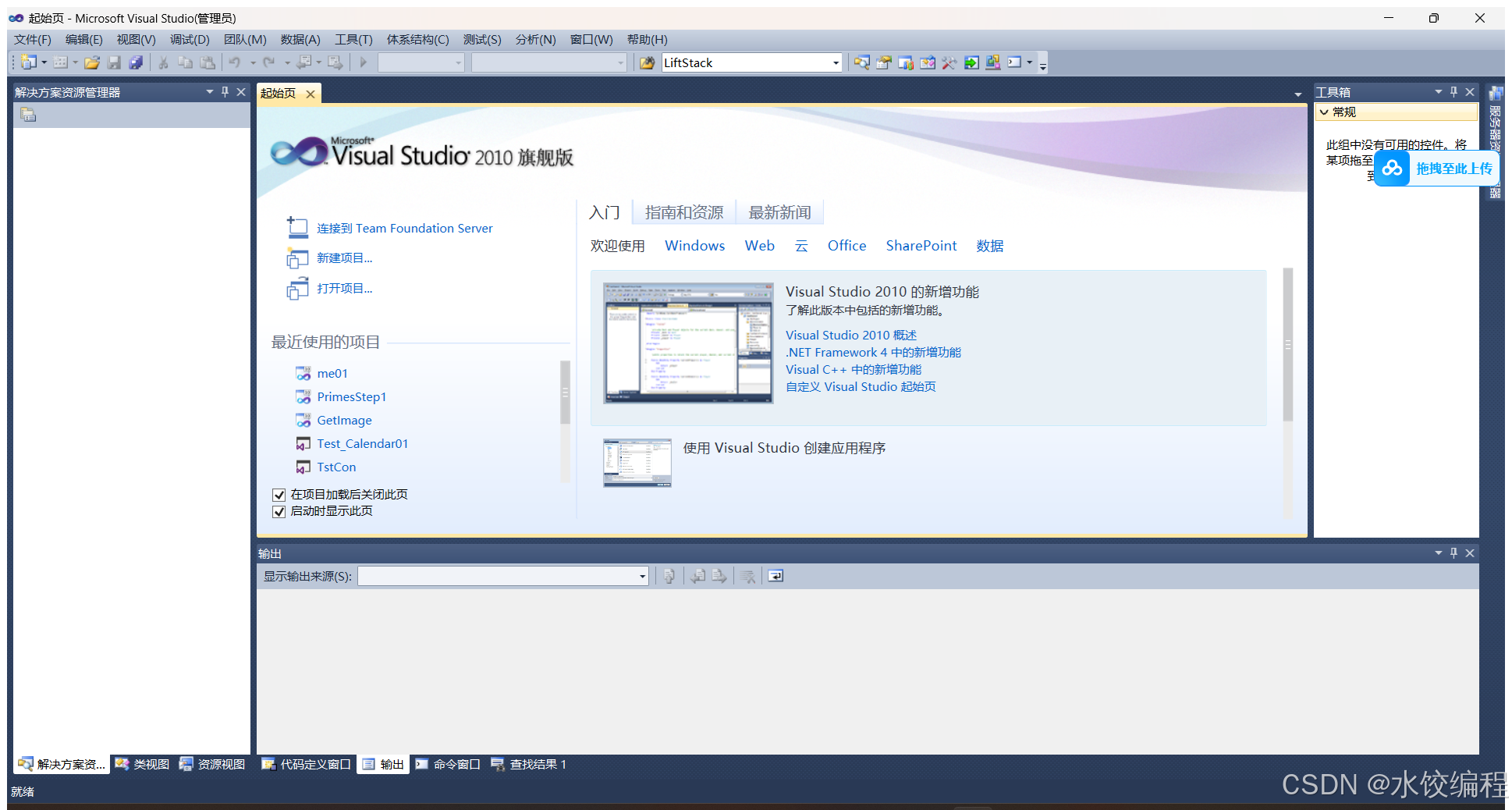
Task: Toggle 'Show page on startup' checkbox
Action: pos(279,511)
